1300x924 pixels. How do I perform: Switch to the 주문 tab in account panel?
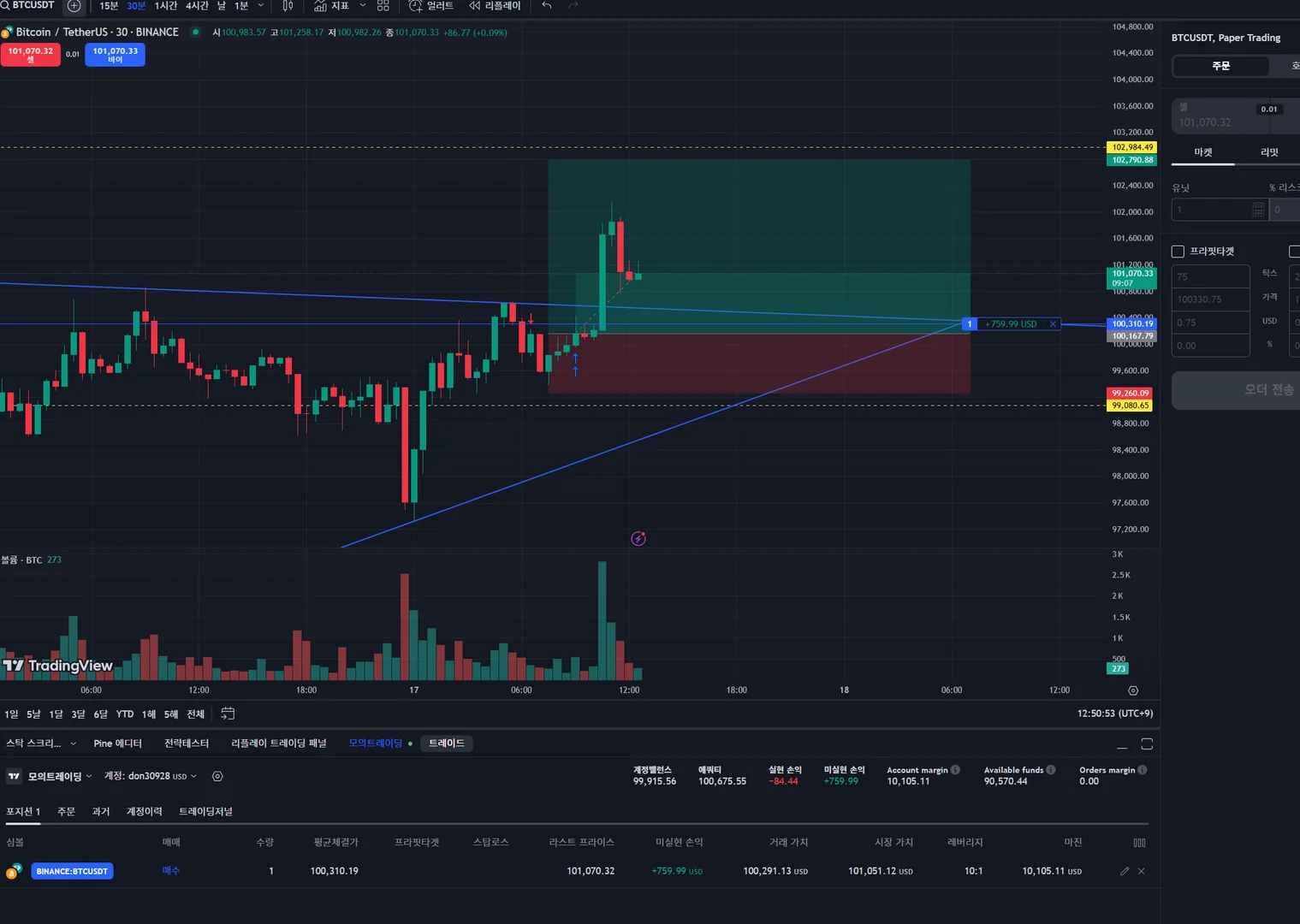tap(66, 812)
